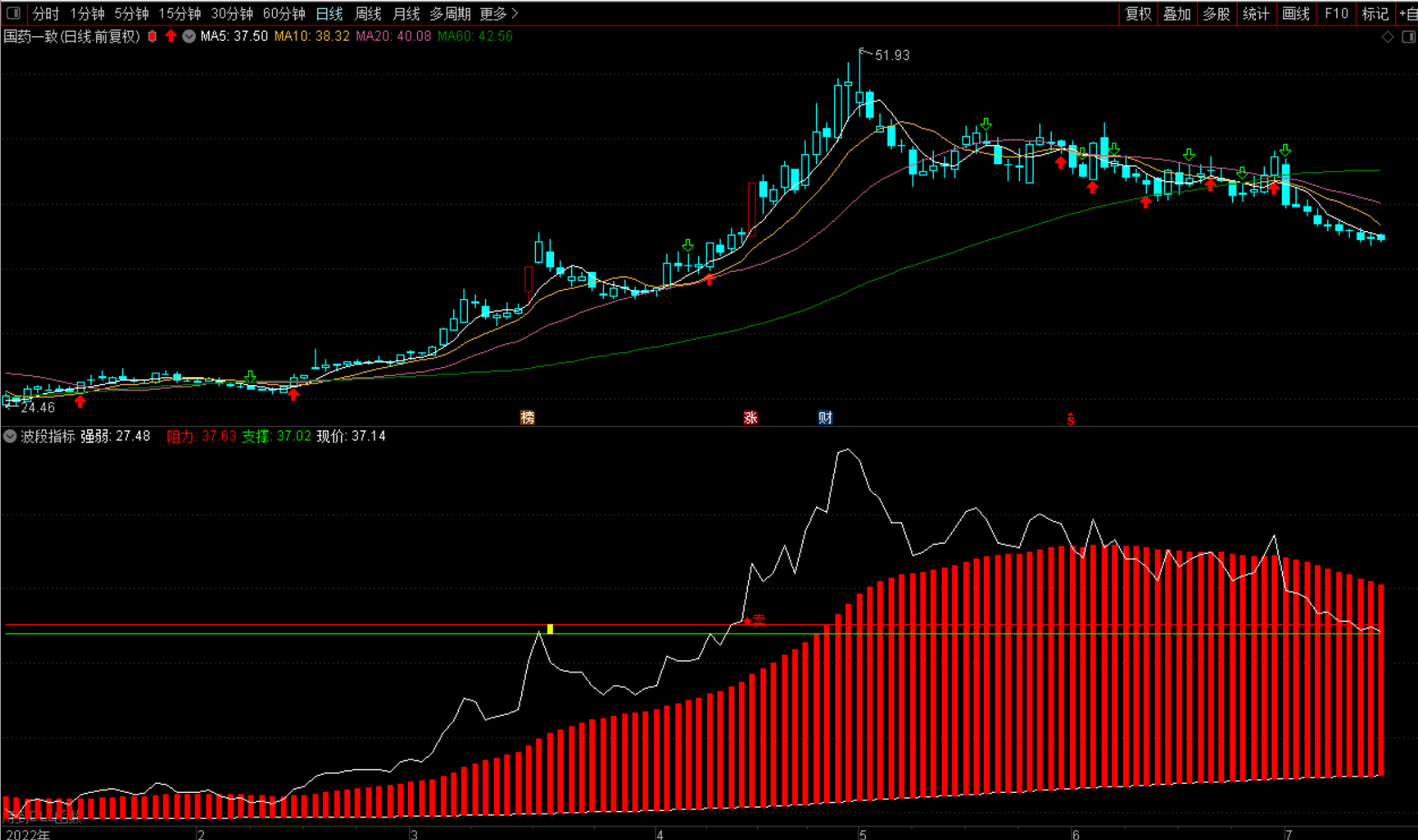Click the 张 info marker icon
The image size is (1418, 840).
coord(751,418)
